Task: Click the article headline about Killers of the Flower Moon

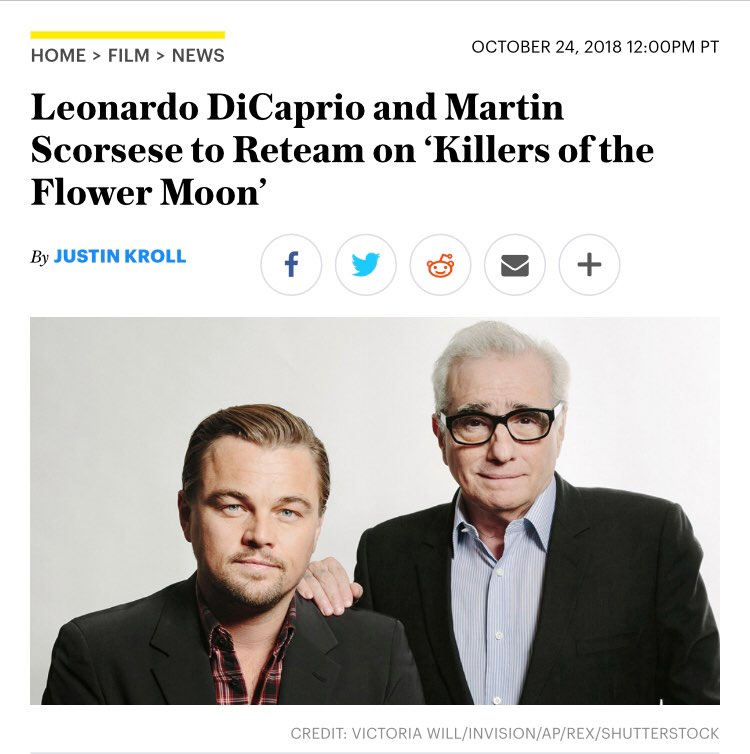Action: pyautogui.click(x=342, y=150)
